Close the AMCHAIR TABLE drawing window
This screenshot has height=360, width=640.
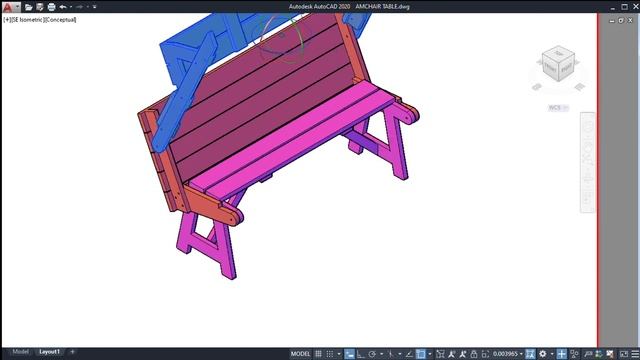coord(630,20)
